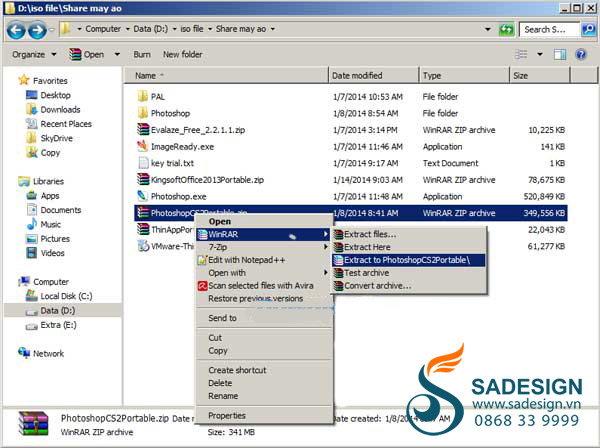Click the New folder button

coord(183,54)
